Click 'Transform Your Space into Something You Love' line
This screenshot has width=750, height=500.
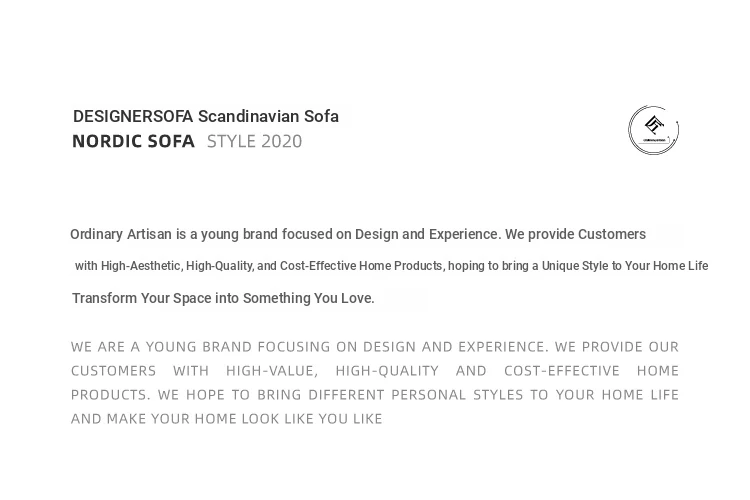pyautogui.click(x=223, y=298)
